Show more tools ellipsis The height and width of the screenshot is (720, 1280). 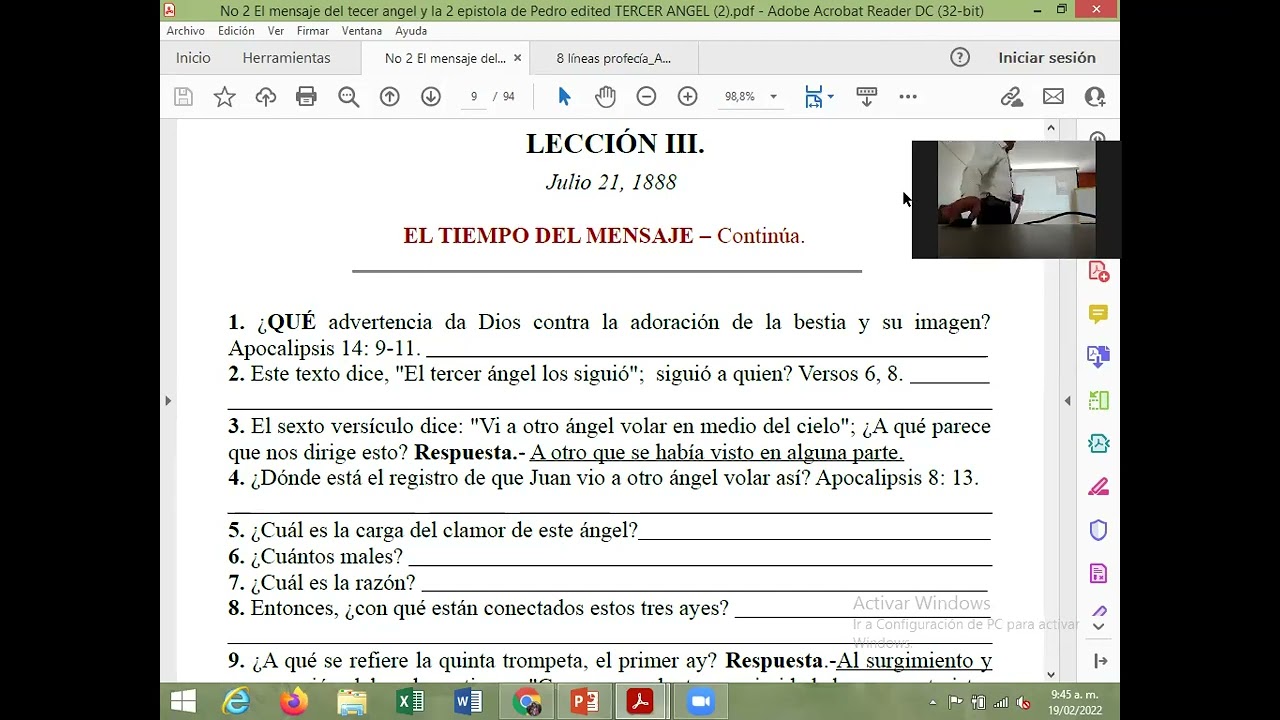908,97
